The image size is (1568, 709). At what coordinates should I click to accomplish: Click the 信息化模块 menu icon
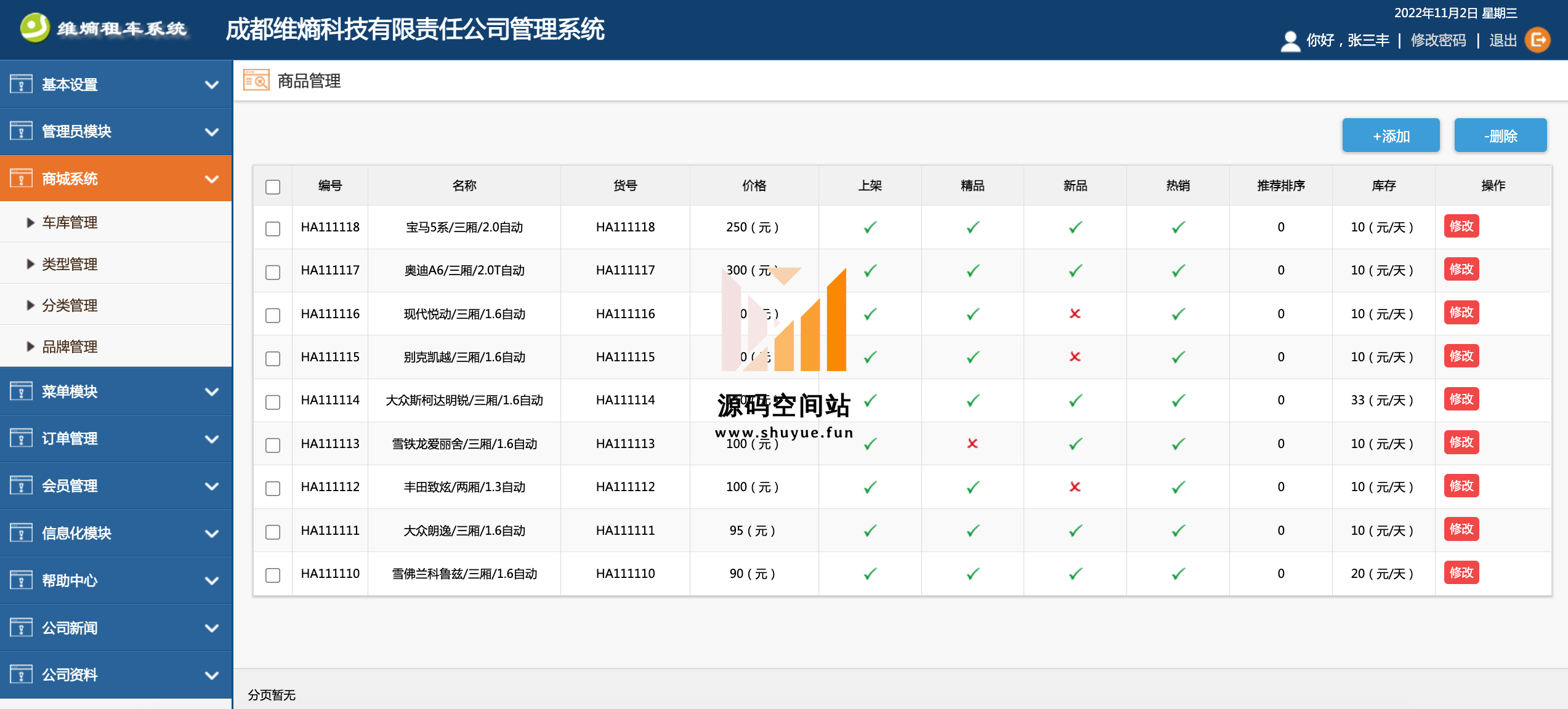click(21, 533)
